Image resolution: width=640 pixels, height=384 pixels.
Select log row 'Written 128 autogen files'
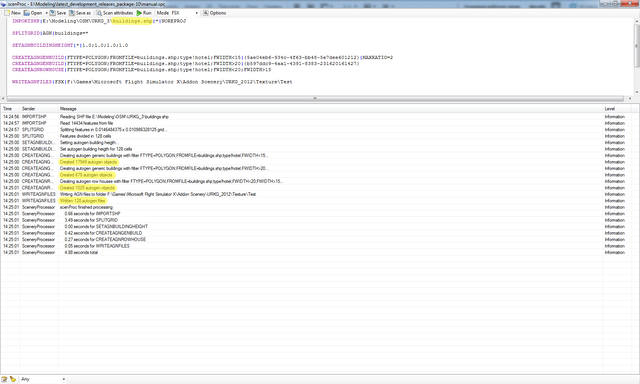tap(320, 201)
